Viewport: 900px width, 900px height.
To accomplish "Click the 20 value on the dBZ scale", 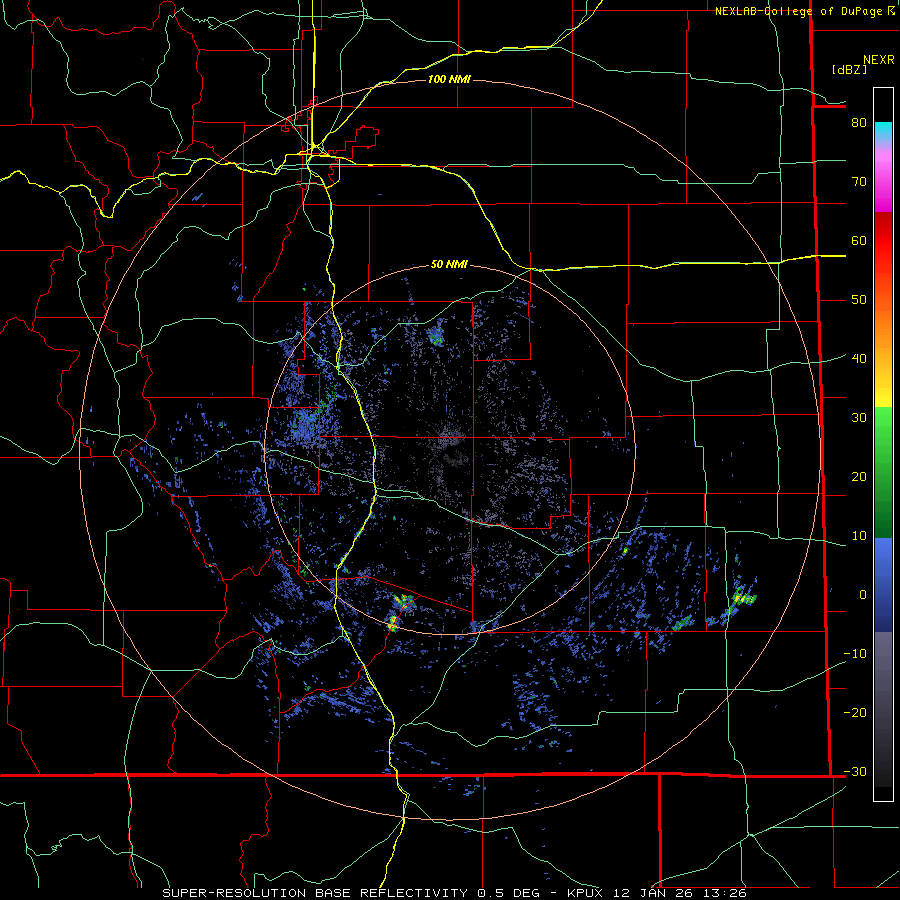I will tap(859, 477).
